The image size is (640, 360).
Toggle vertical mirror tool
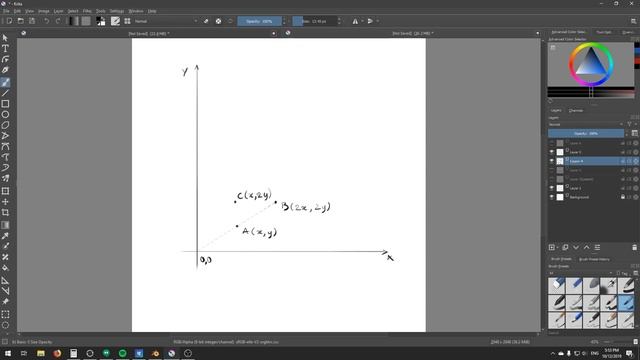click(x=370, y=21)
